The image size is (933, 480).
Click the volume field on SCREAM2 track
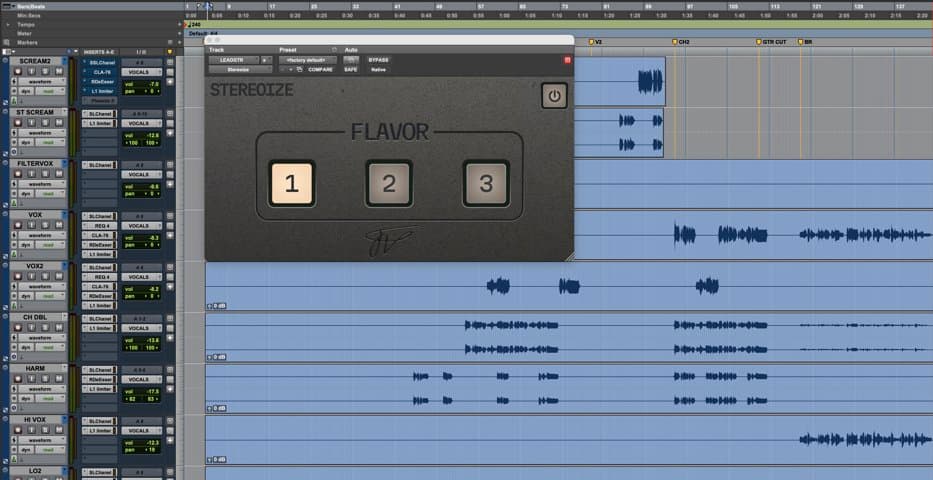(142, 84)
